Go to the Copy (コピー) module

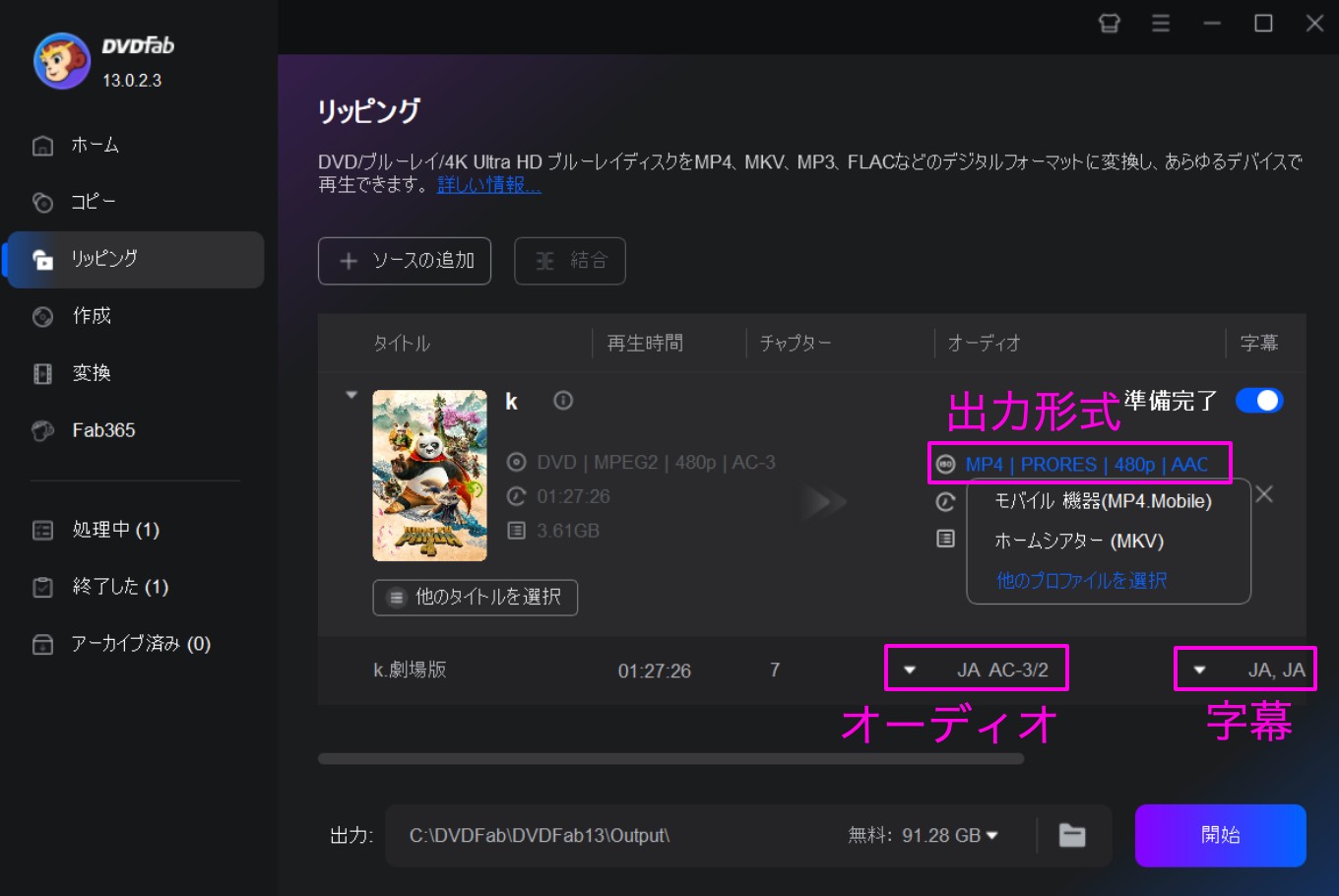(75, 202)
